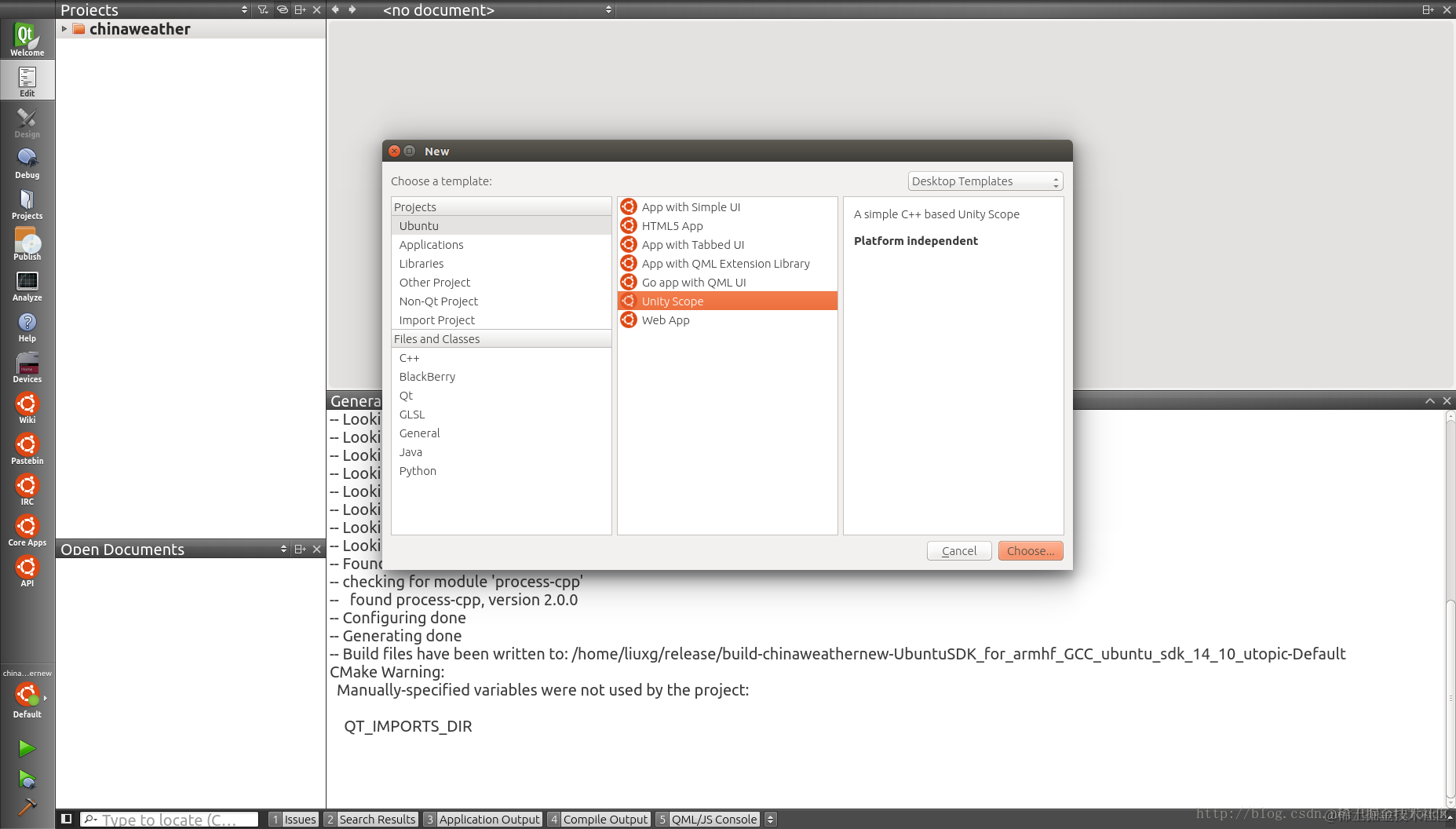Image resolution: width=1456 pixels, height=829 pixels.
Task: Show the Application Output pane
Action: click(x=482, y=819)
